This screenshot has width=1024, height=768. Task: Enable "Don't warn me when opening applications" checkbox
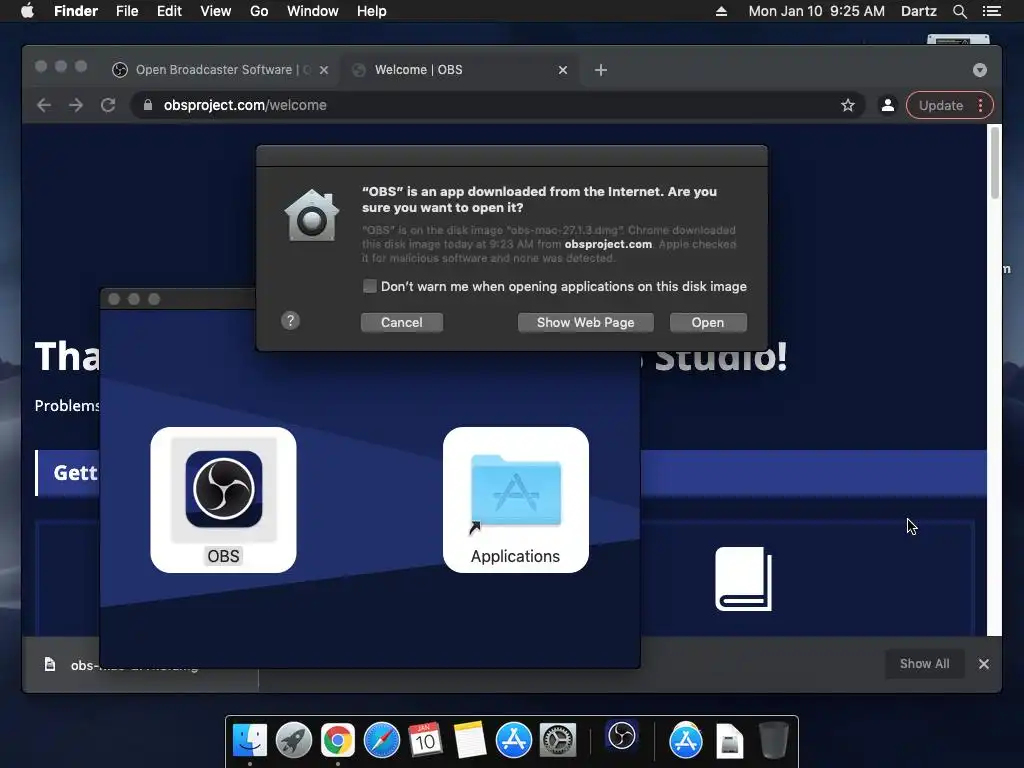tap(370, 286)
